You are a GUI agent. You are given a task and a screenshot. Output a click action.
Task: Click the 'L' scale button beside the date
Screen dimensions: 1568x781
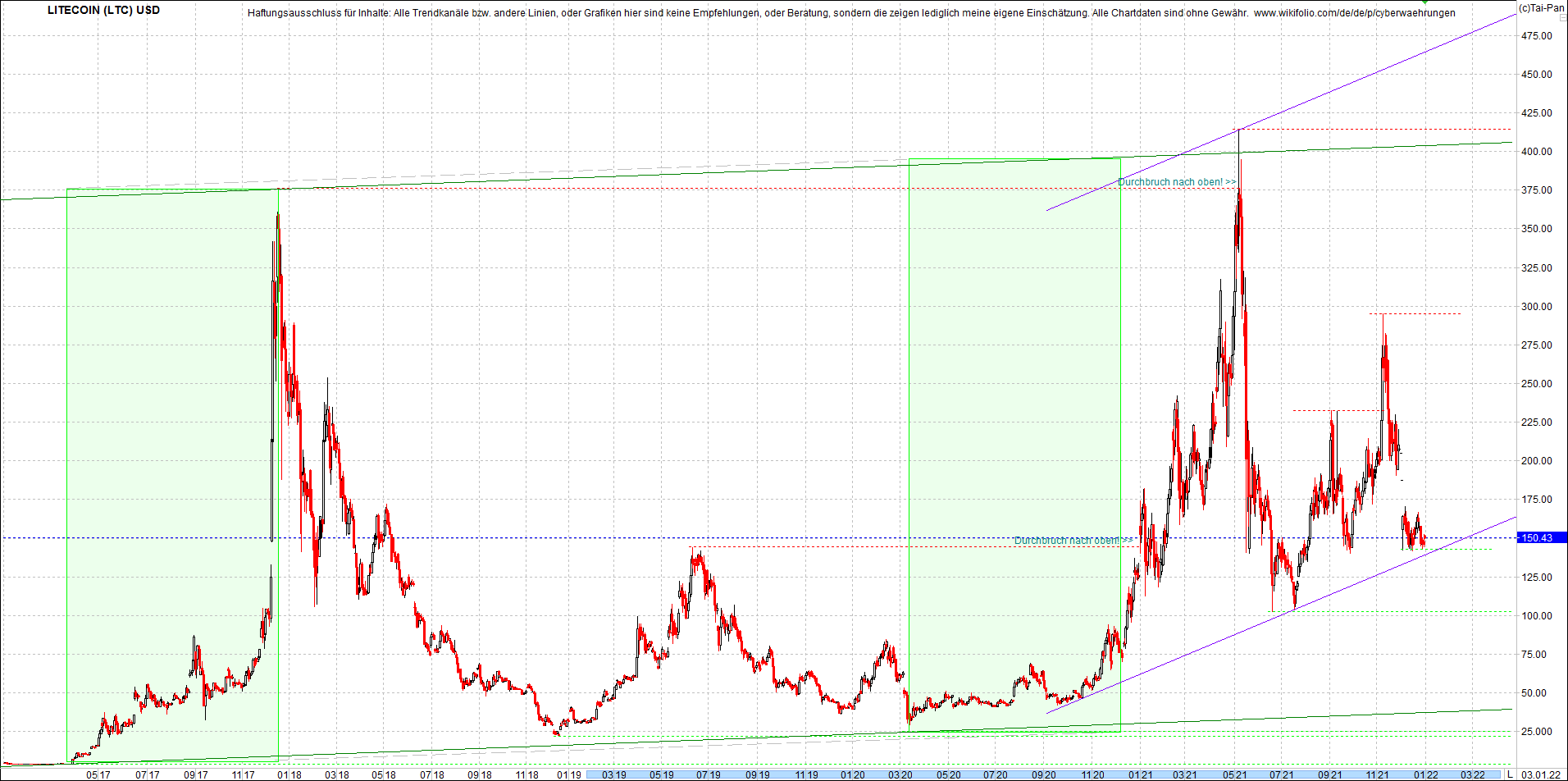tap(1510, 774)
